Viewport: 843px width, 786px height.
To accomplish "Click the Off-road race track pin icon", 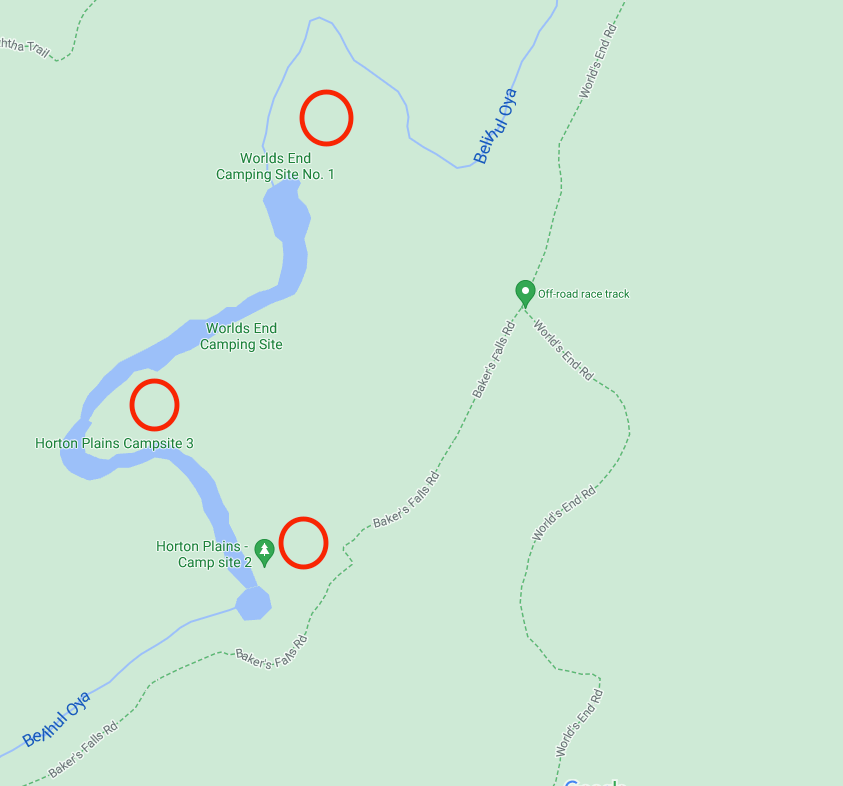I will pyautogui.click(x=525, y=293).
